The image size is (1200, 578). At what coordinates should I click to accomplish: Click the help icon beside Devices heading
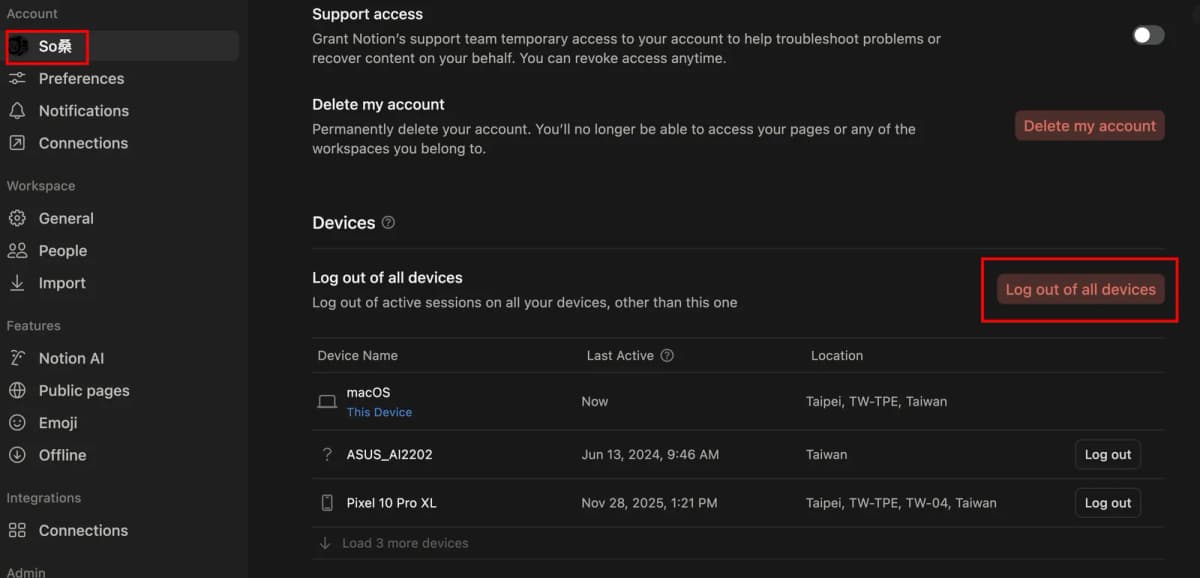pos(388,222)
